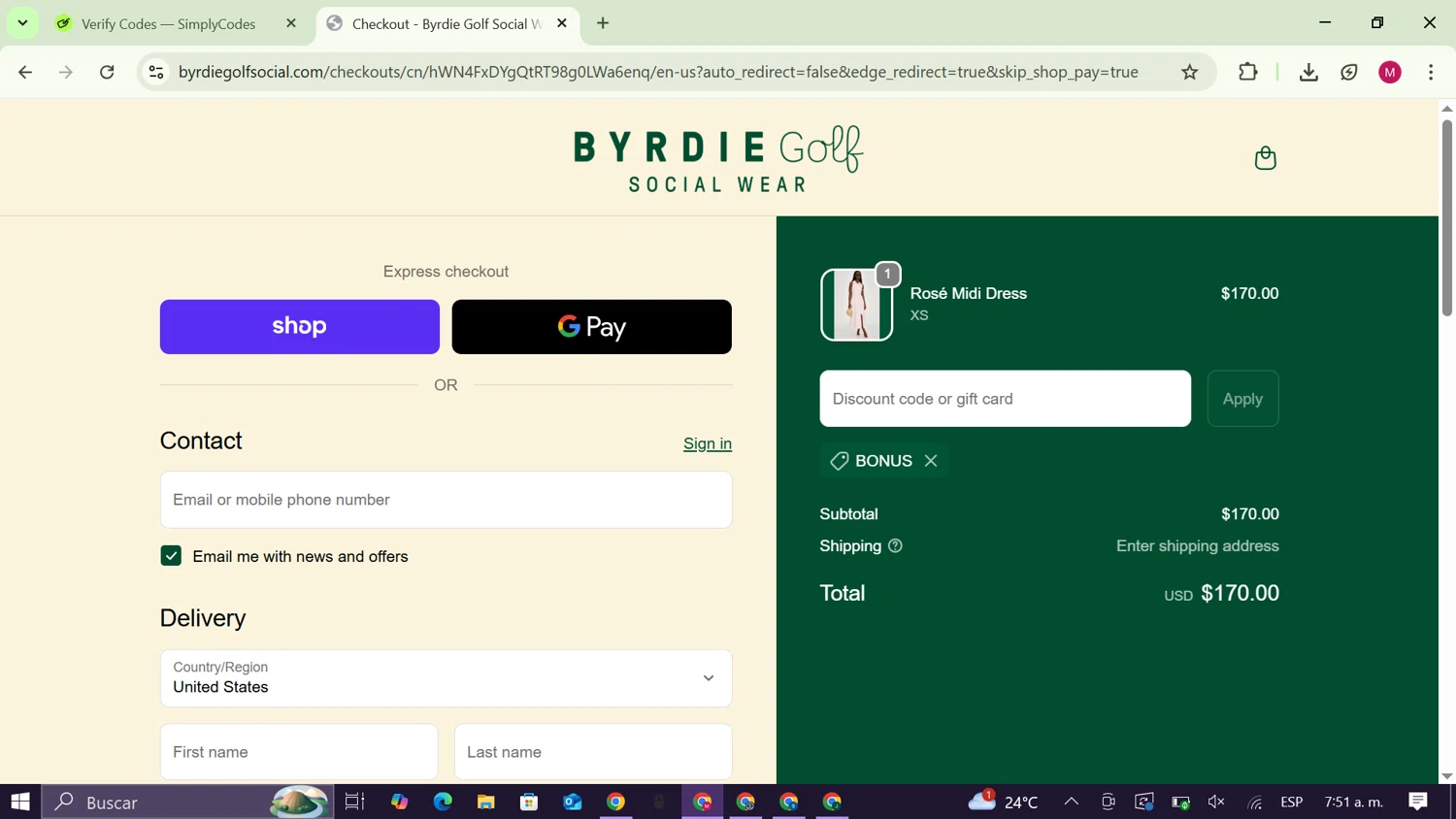Open the notifications center icon
Viewport: 1456px width, 819px height.
(1418, 802)
